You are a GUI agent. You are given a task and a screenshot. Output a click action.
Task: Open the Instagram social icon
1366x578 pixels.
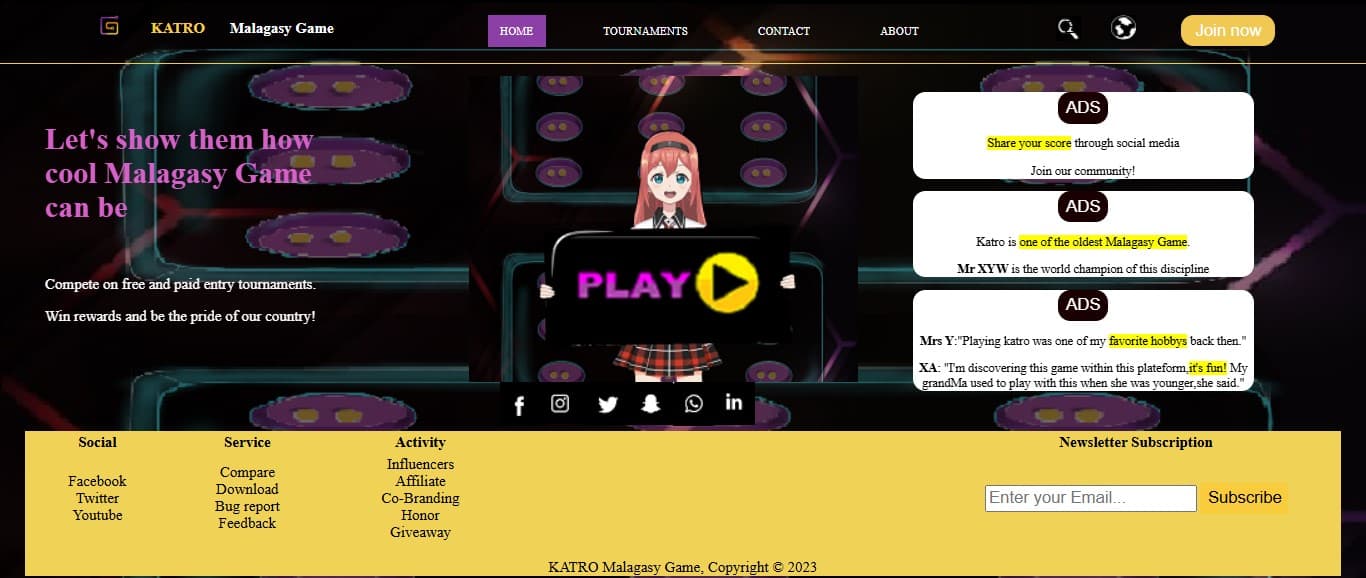[560, 403]
